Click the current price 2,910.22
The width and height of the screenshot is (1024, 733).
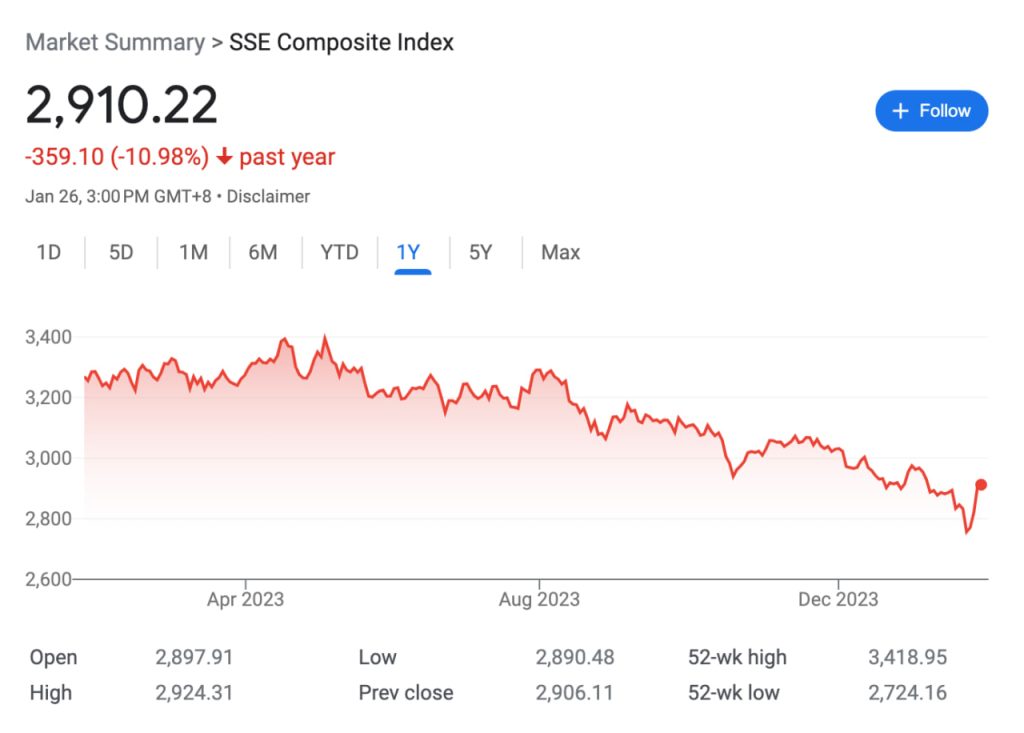[121, 105]
